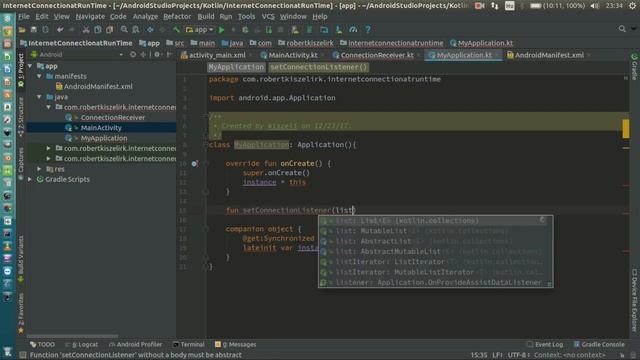Click the Paste toolbar icon
Screen dimensions: 640x360
[109, 29]
